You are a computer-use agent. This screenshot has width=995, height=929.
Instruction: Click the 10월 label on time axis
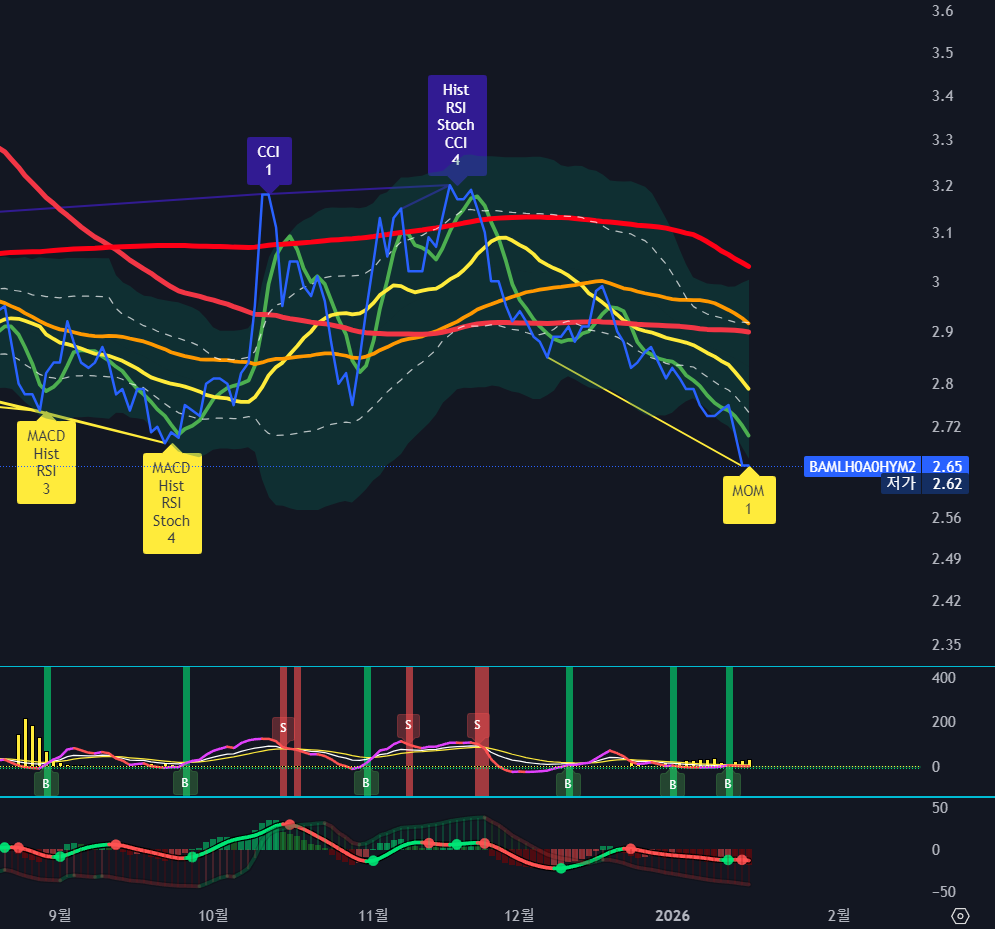(x=213, y=914)
